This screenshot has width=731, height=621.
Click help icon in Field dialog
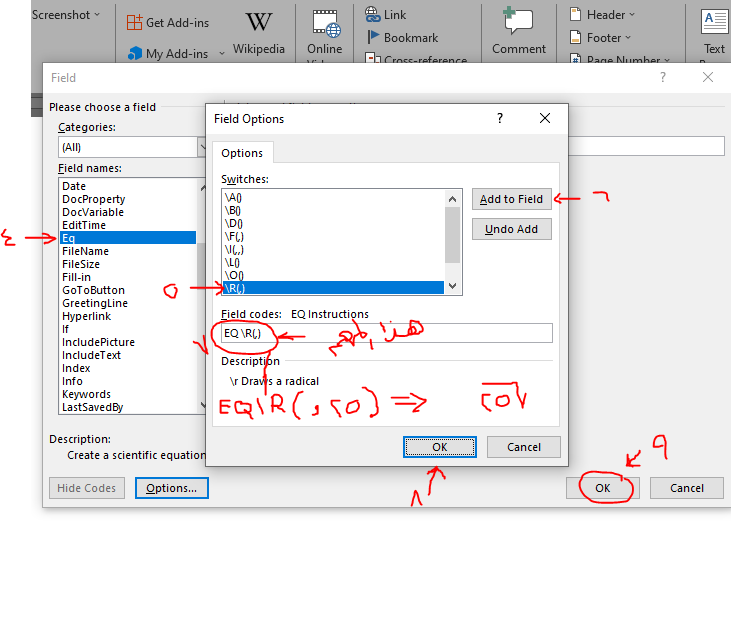[x=663, y=77]
